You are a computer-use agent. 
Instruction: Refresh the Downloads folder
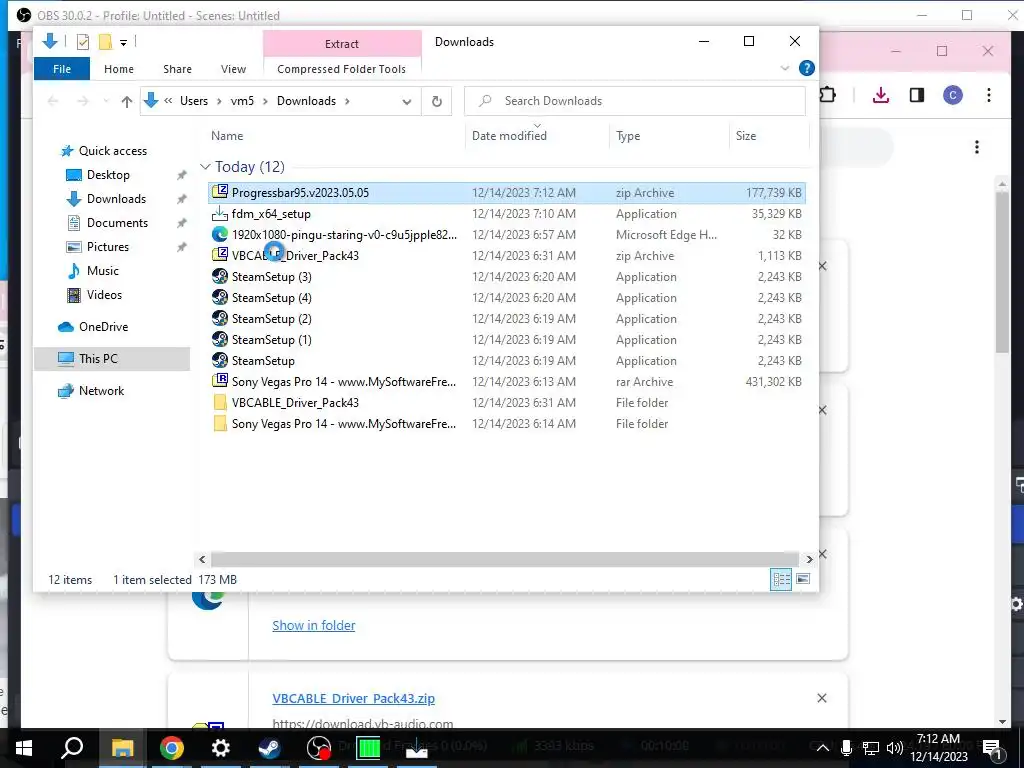[437, 101]
